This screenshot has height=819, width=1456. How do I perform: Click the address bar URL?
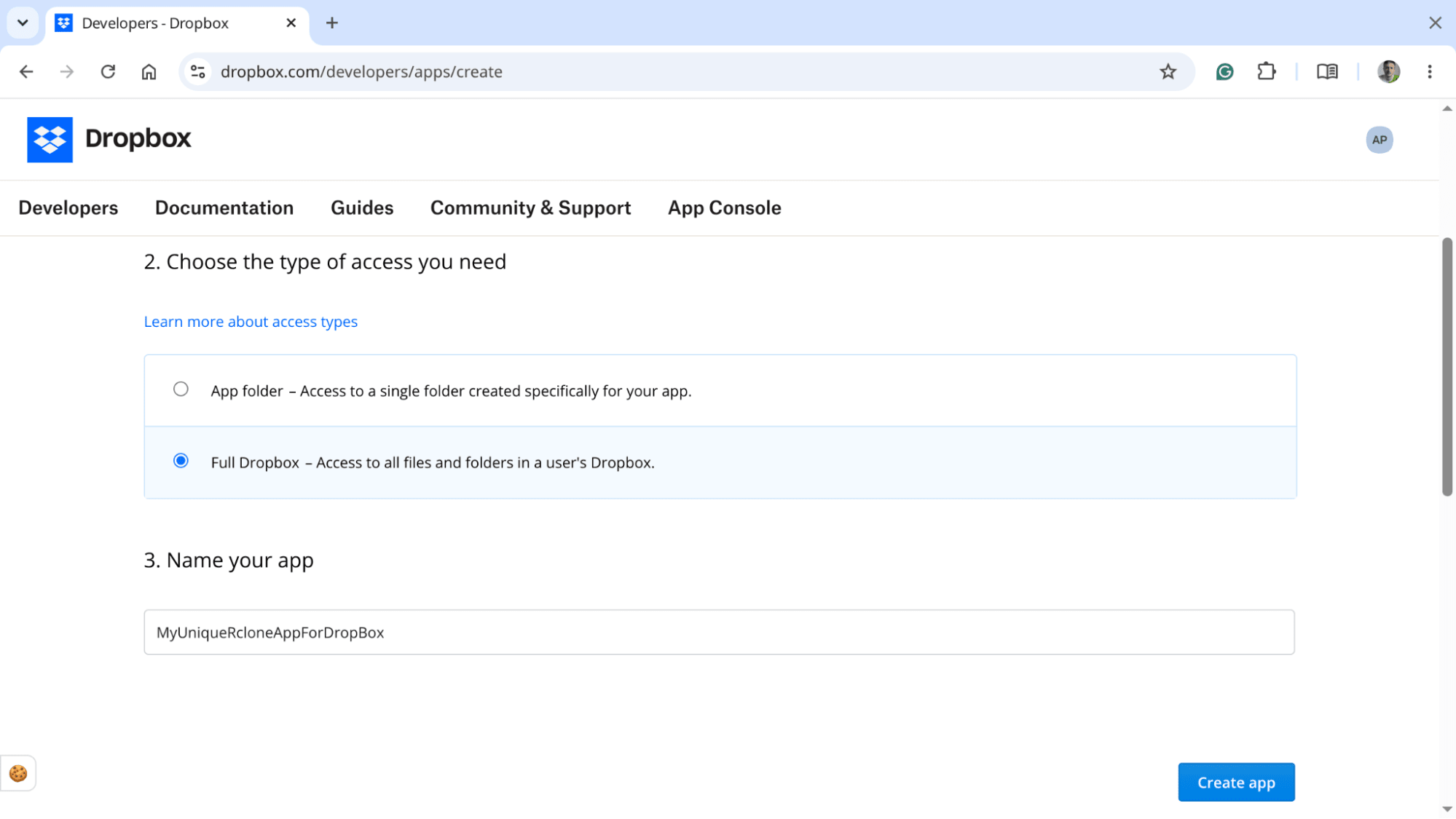coord(361,71)
